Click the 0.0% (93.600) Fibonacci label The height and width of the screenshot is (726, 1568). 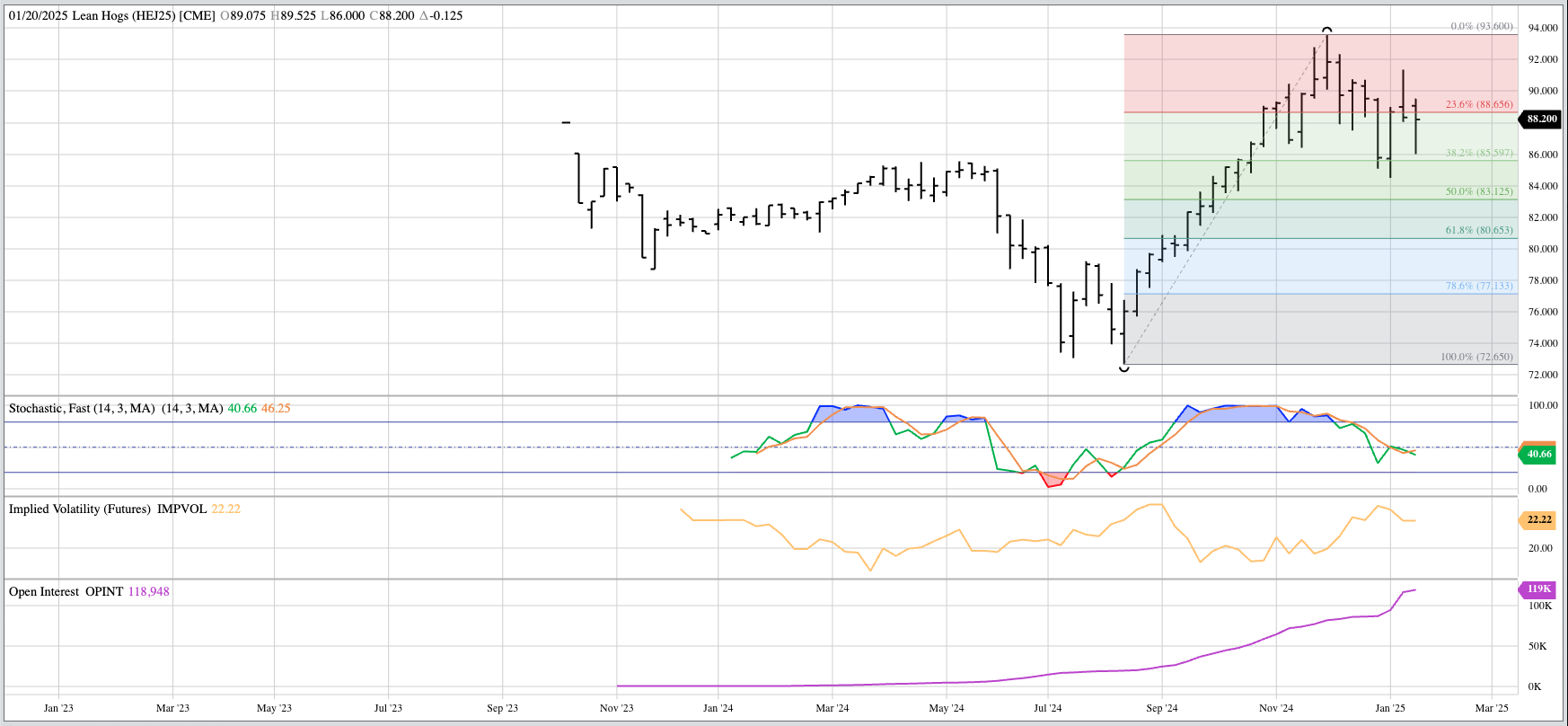click(x=1482, y=26)
